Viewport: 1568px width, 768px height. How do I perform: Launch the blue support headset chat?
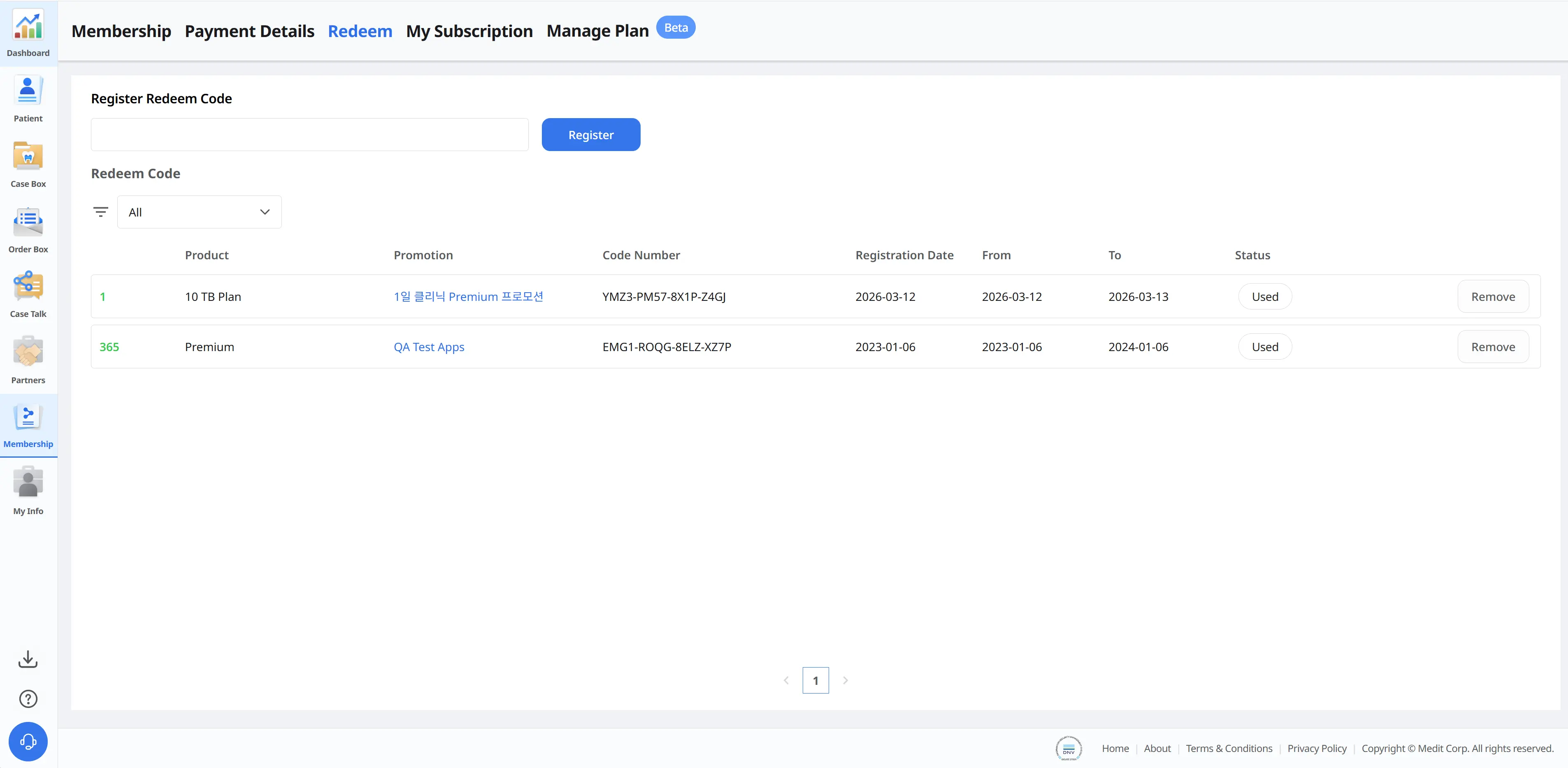(28, 742)
